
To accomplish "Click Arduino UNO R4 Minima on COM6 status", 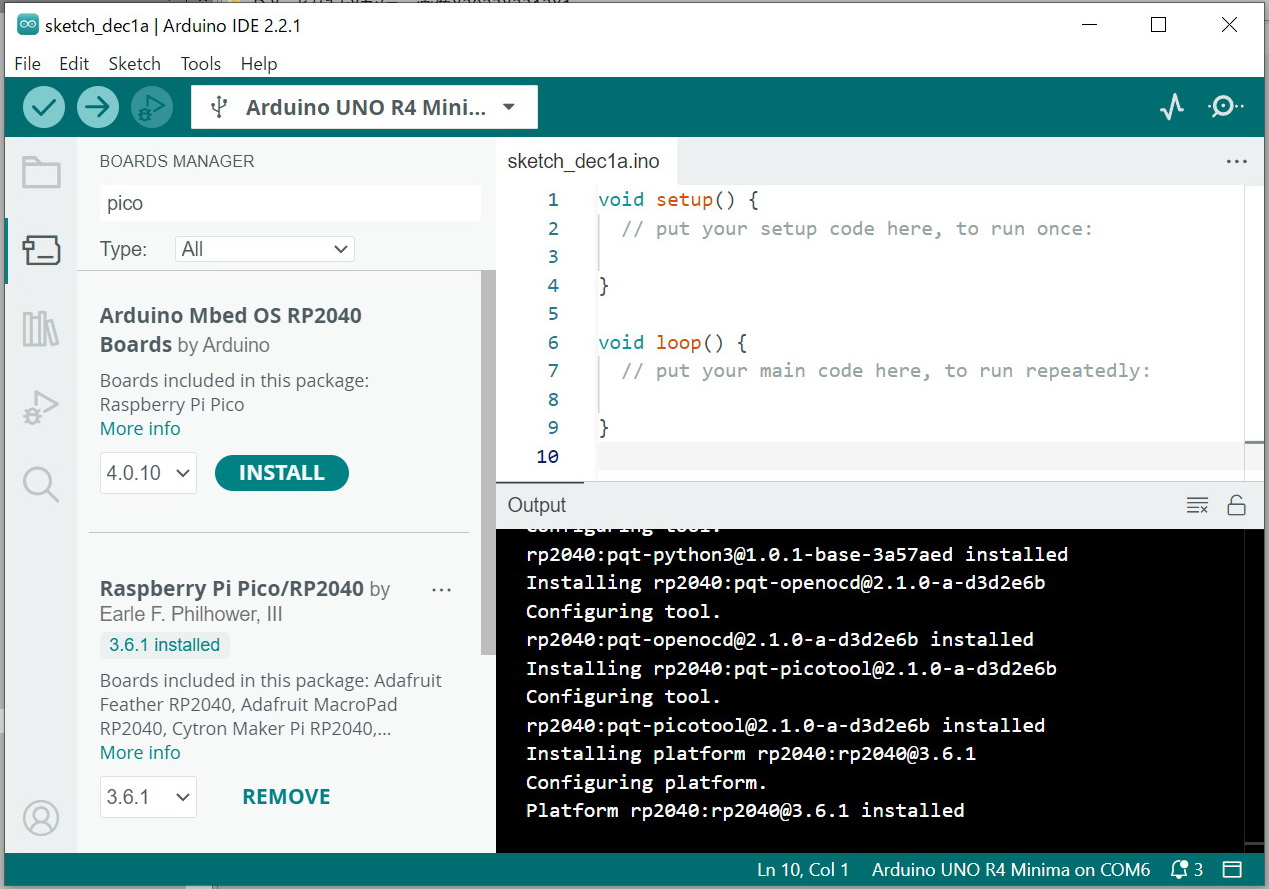I will click(x=1011, y=870).
